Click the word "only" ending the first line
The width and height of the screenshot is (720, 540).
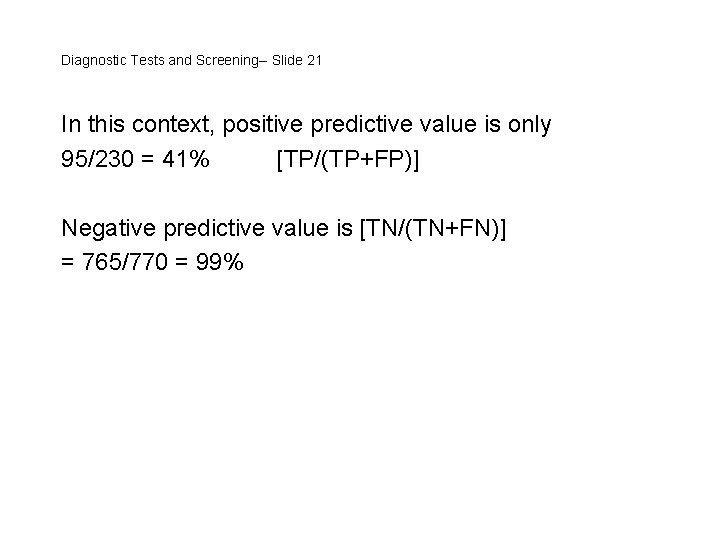point(527,125)
